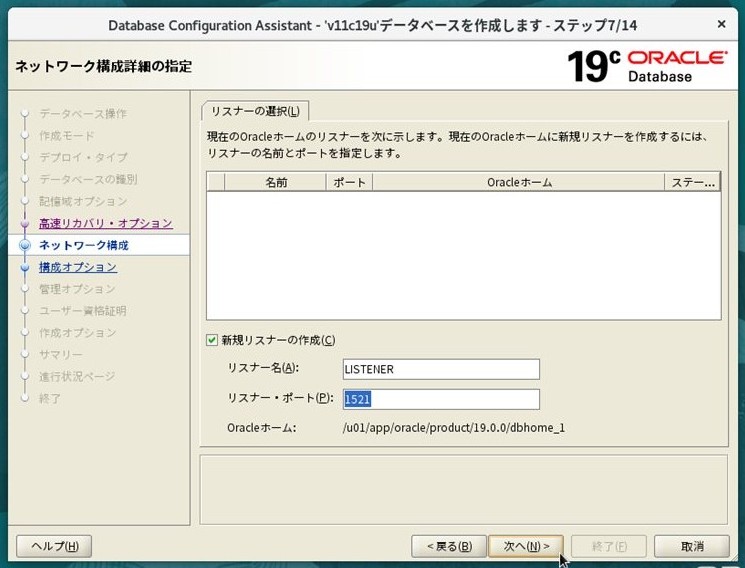This screenshot has height=568, width=745.
Task: Click the データベース操作 step label
Action: coord(83,114)
